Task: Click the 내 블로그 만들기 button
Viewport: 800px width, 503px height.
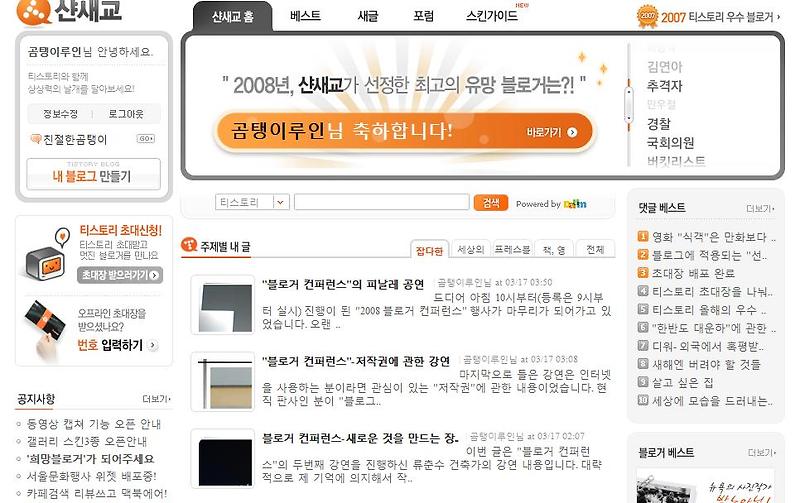Action: (x=93, y=174)
